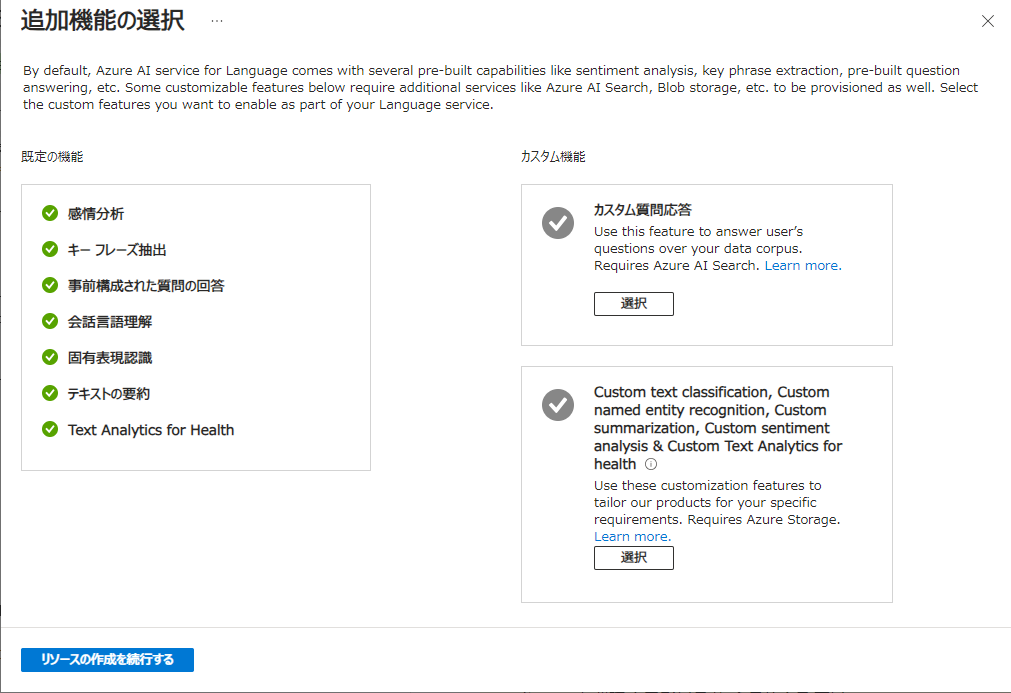Click the ellipsis more-options icon beside the title

217,21
